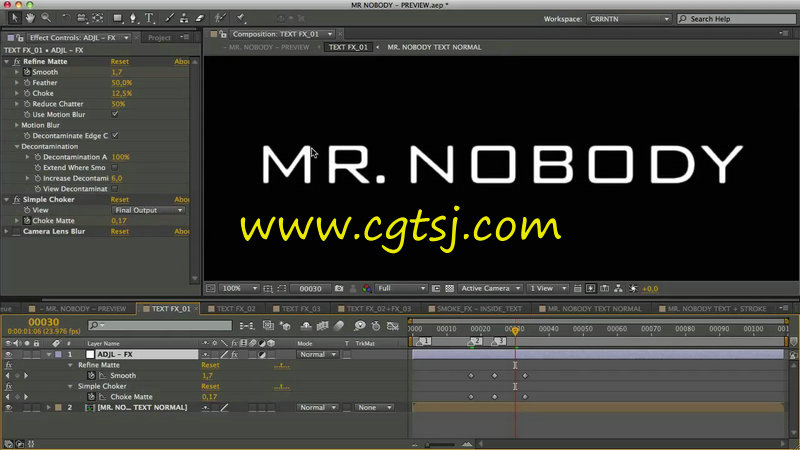Image resolution: width=800 pixels, height=450 pixels.
Task: Select the Puppet Pin tool
Action: point(240,18)
